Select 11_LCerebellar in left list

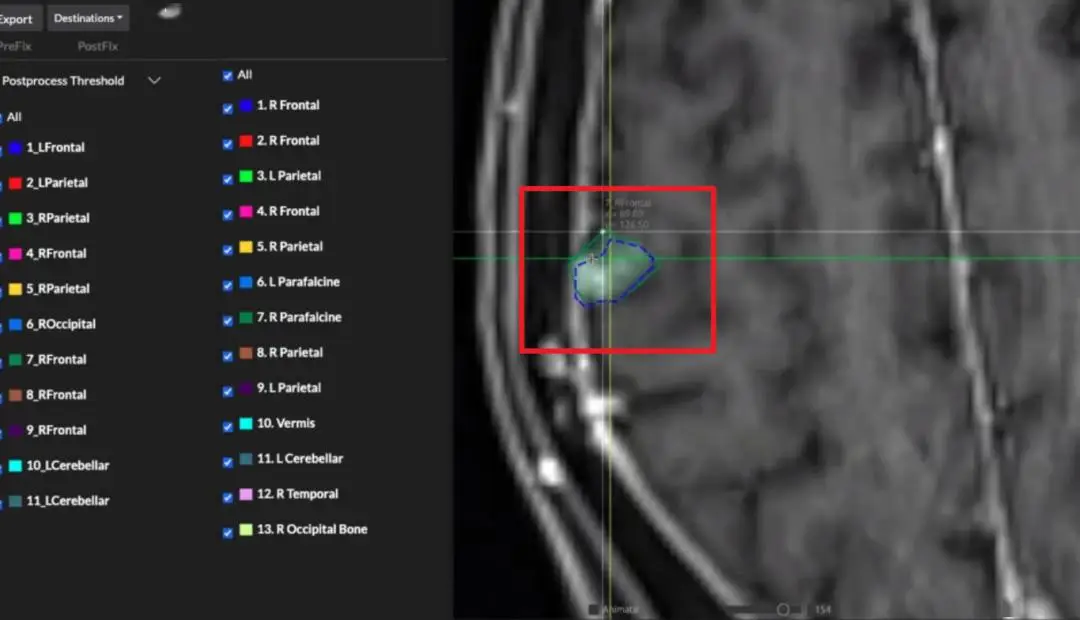[x=68, y=501]
